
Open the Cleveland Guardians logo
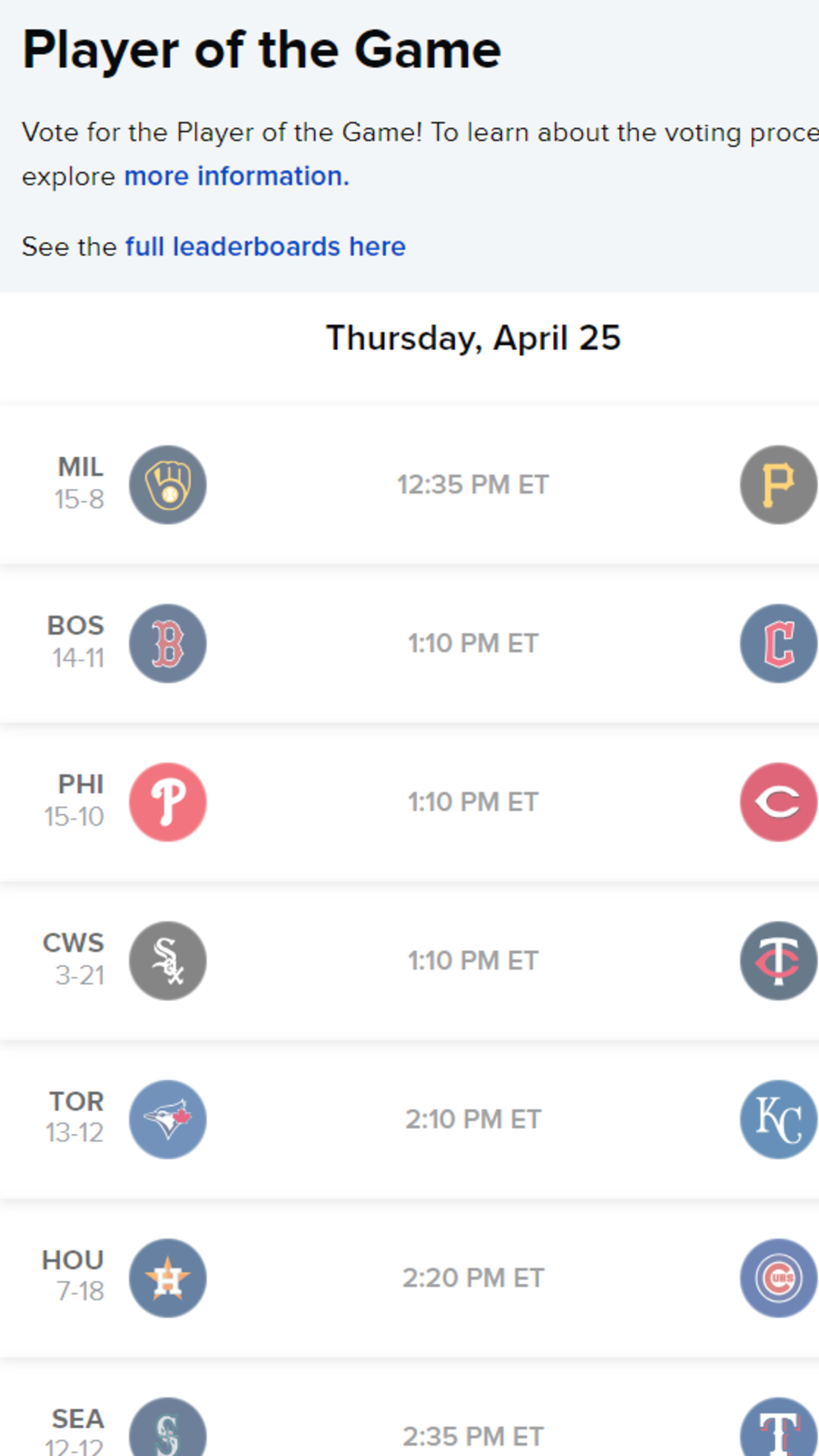coord(779,643)
